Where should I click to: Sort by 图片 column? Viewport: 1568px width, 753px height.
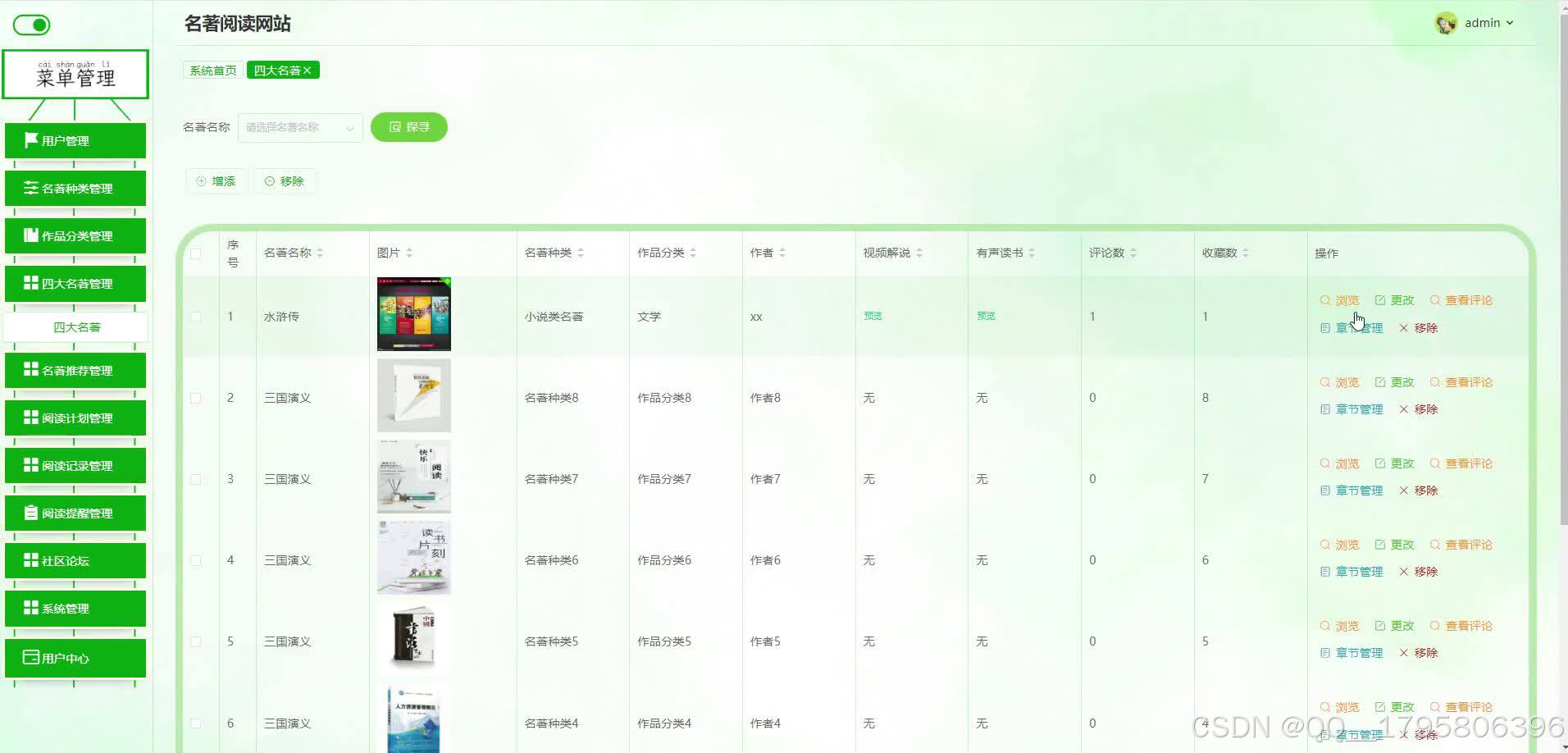tap(409, 253)
